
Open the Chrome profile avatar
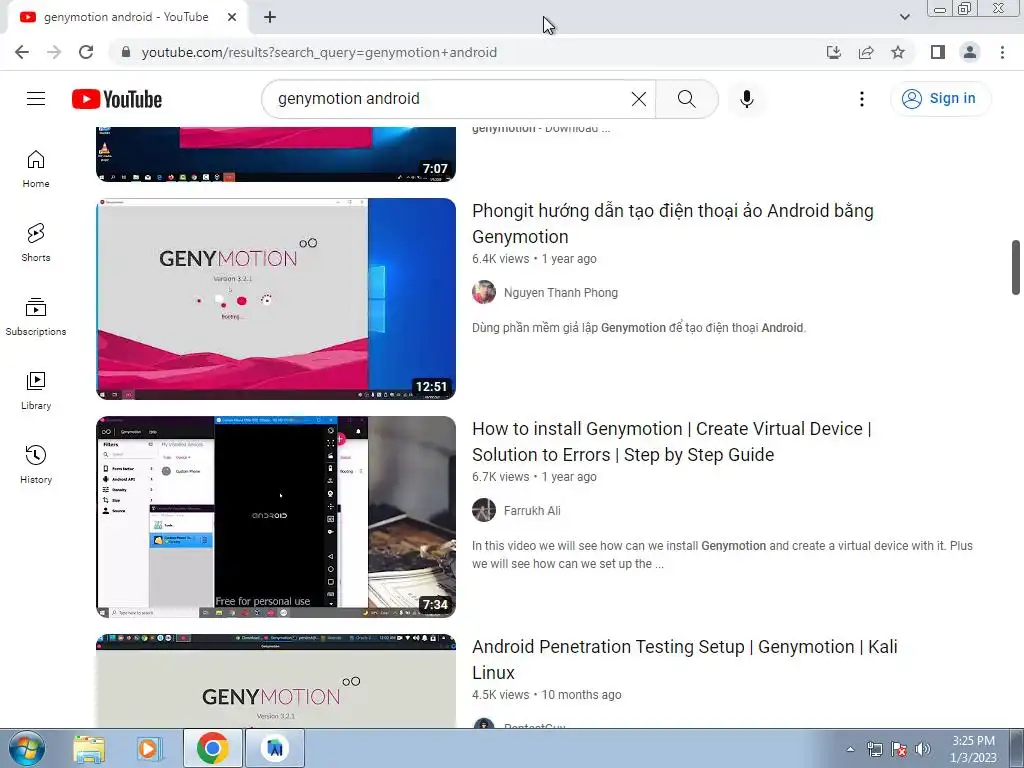pos(970,52)
